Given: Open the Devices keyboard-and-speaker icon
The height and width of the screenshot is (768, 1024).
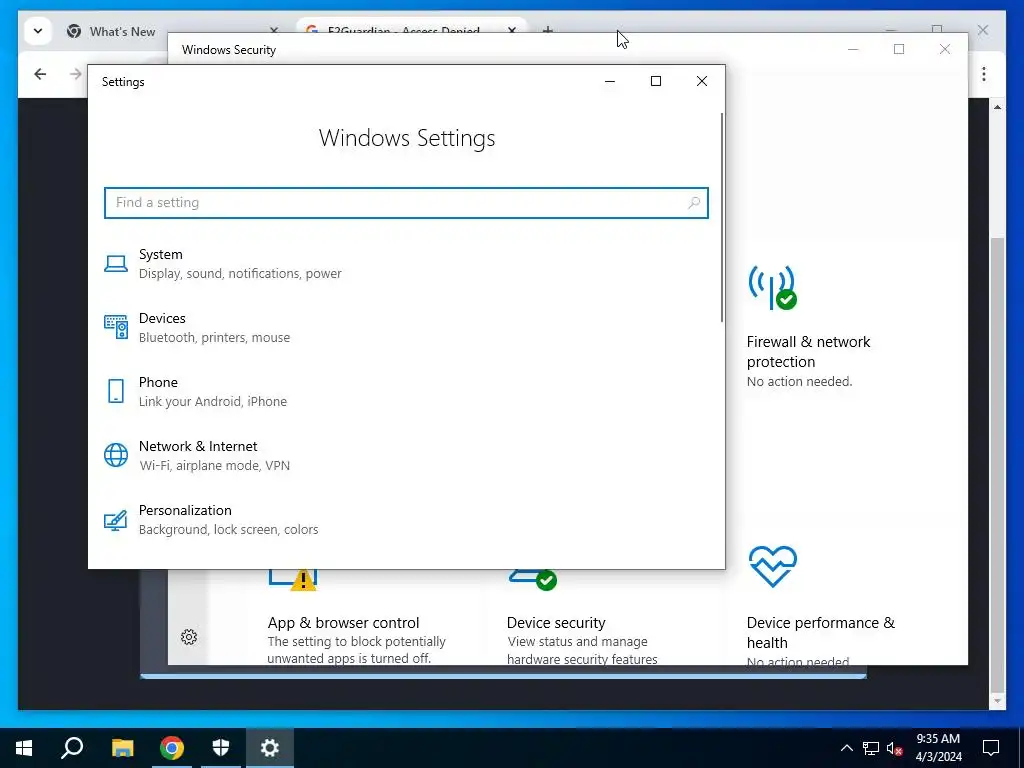Looking at the screenshot, I should tap(116, 327).
